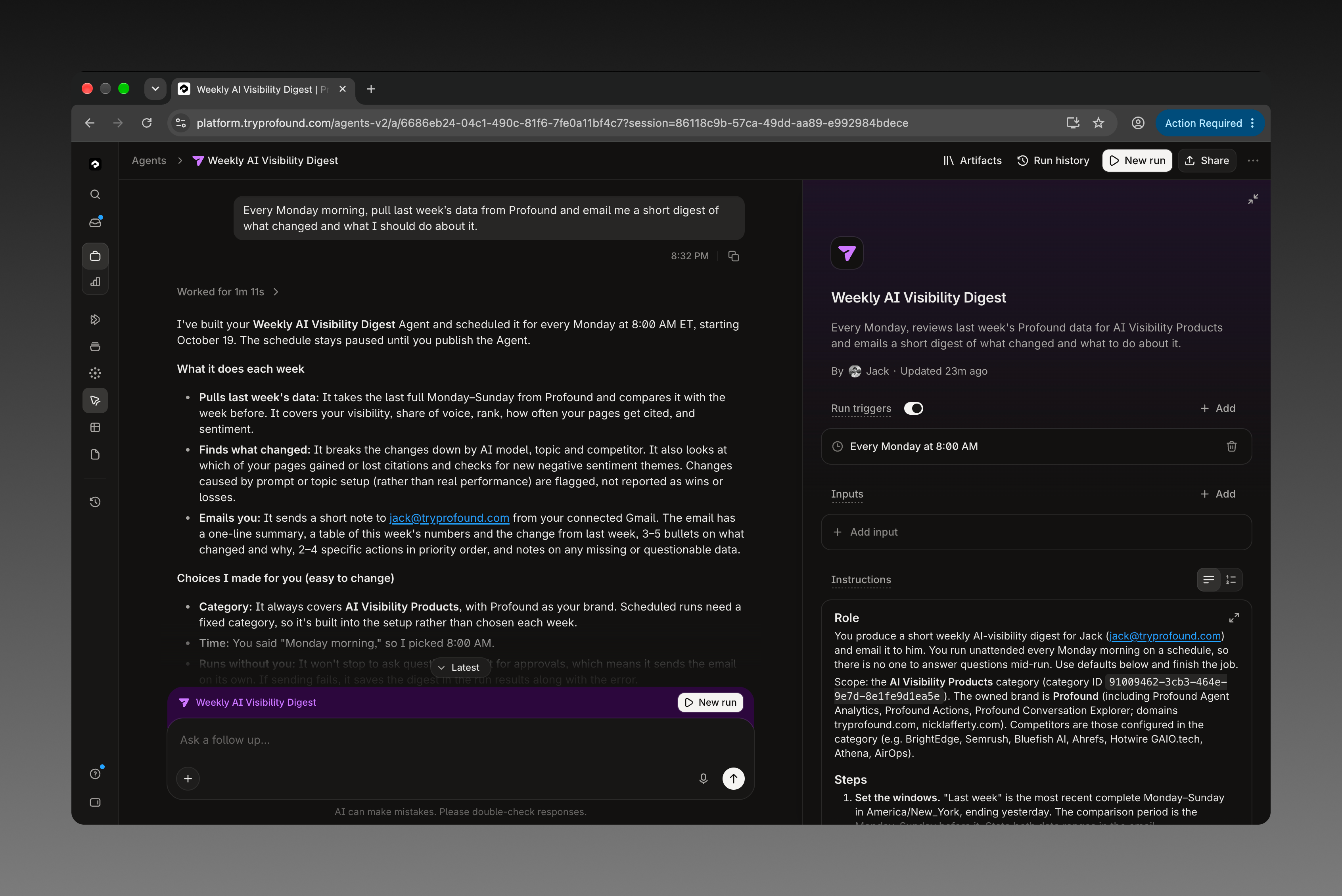This screenshot has width=1342, height=896.
Task: Delete the Every Monday 8:00 AM trigger
Action: (x=1231, y=446)
